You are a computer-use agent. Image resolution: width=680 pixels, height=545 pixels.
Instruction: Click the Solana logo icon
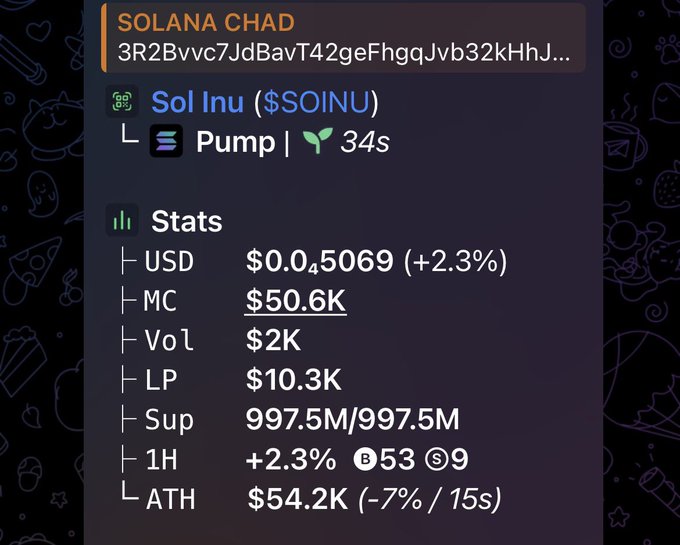click(166, 140)
